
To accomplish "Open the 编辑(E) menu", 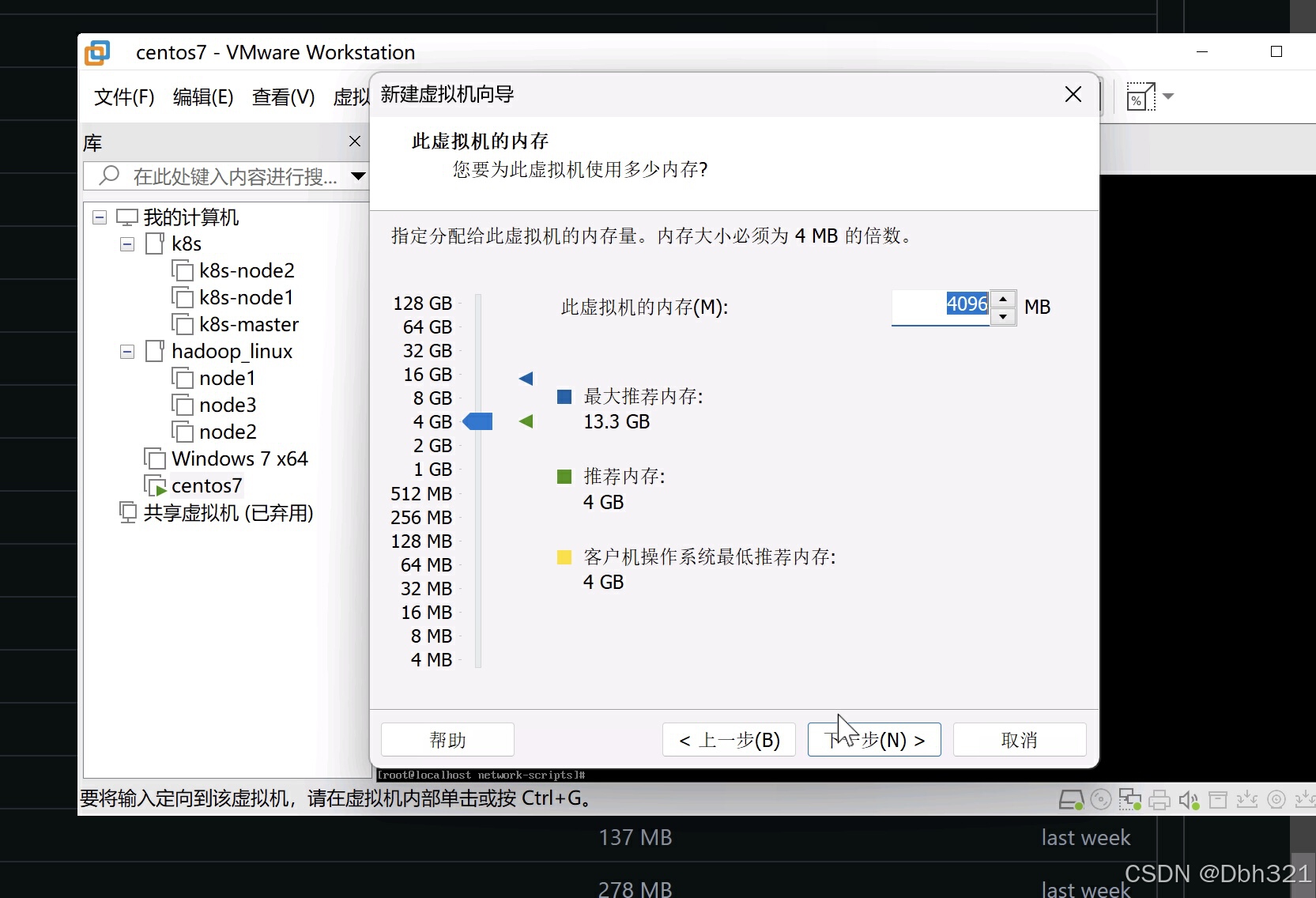I will (x=203, y=97).
